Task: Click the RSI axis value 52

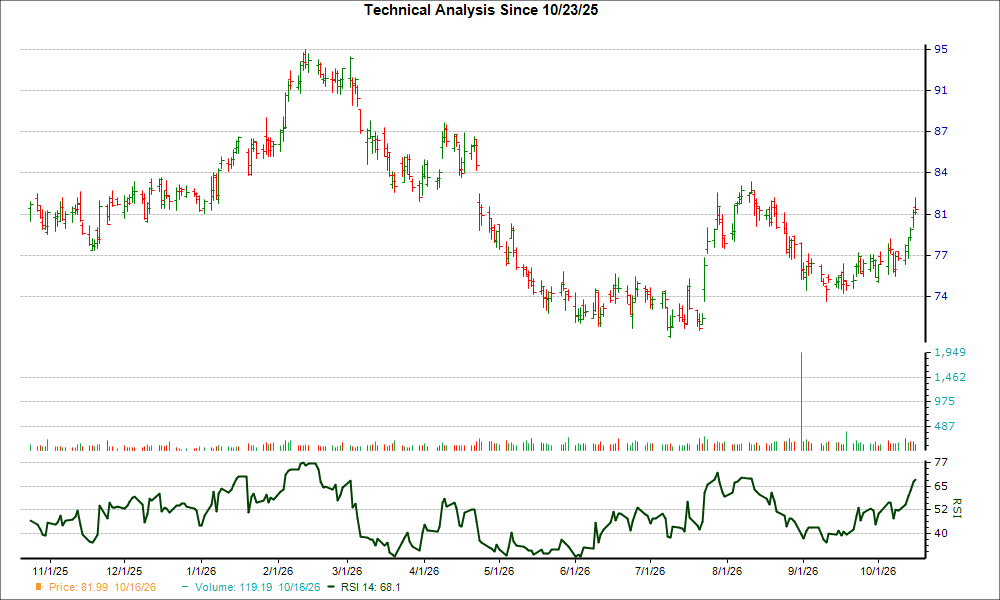Action: coord(941,509)
